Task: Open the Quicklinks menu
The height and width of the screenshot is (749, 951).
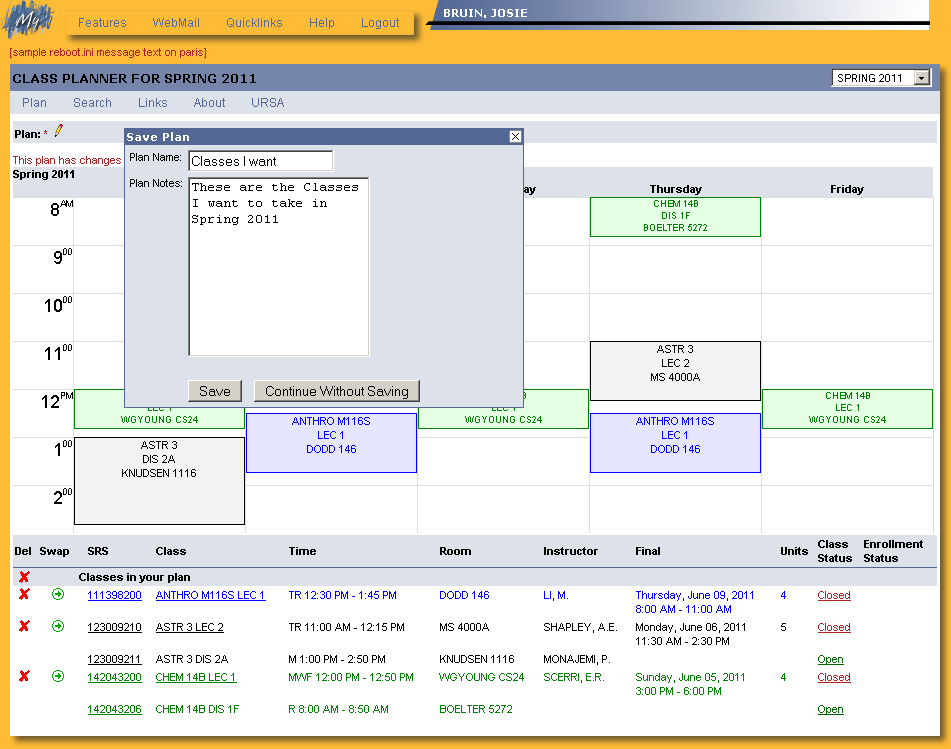Action: point(254,23)
